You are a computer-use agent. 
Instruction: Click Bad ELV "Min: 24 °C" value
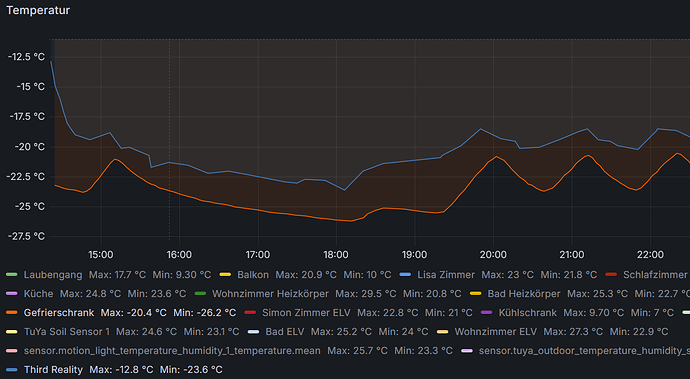tap(403, 331)
